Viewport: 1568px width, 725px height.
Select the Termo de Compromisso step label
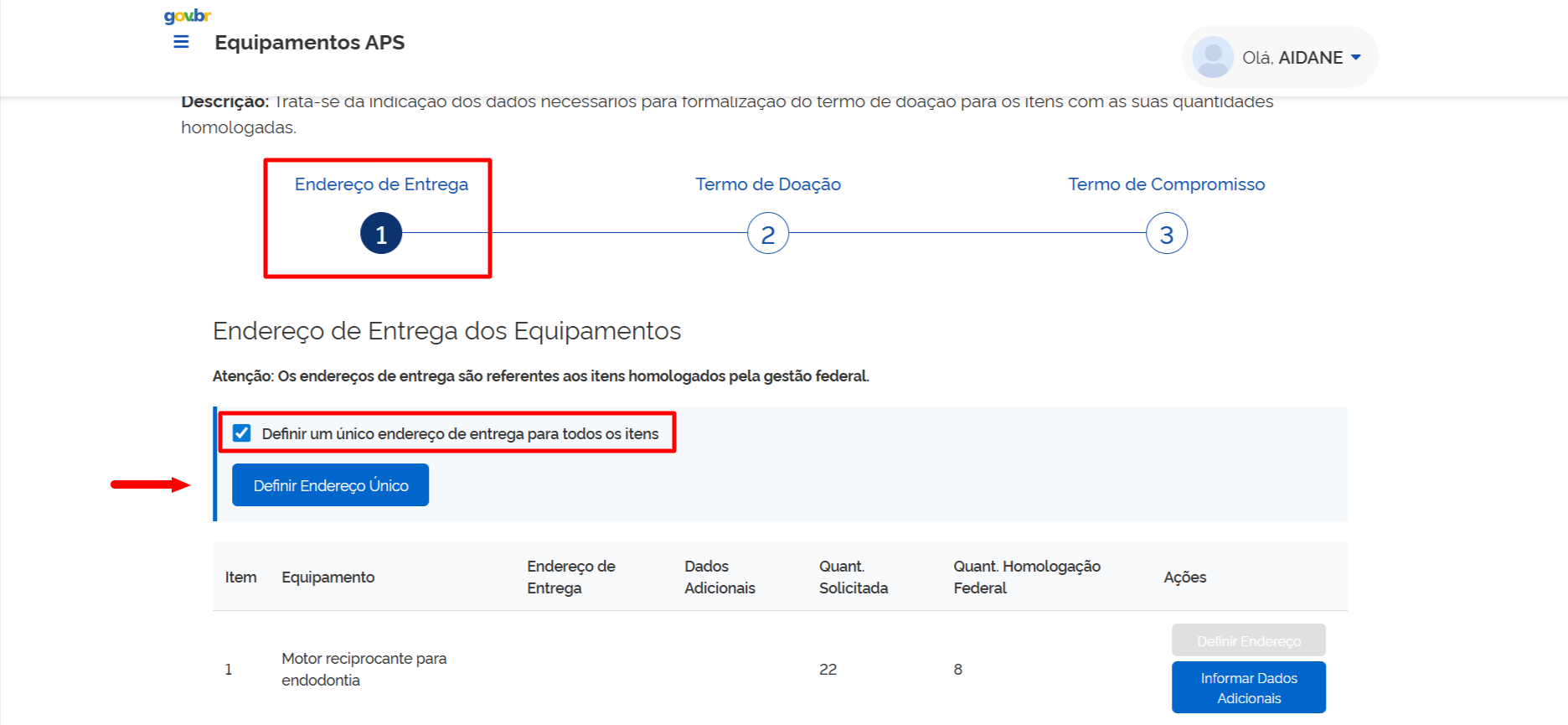[1166, 184]
